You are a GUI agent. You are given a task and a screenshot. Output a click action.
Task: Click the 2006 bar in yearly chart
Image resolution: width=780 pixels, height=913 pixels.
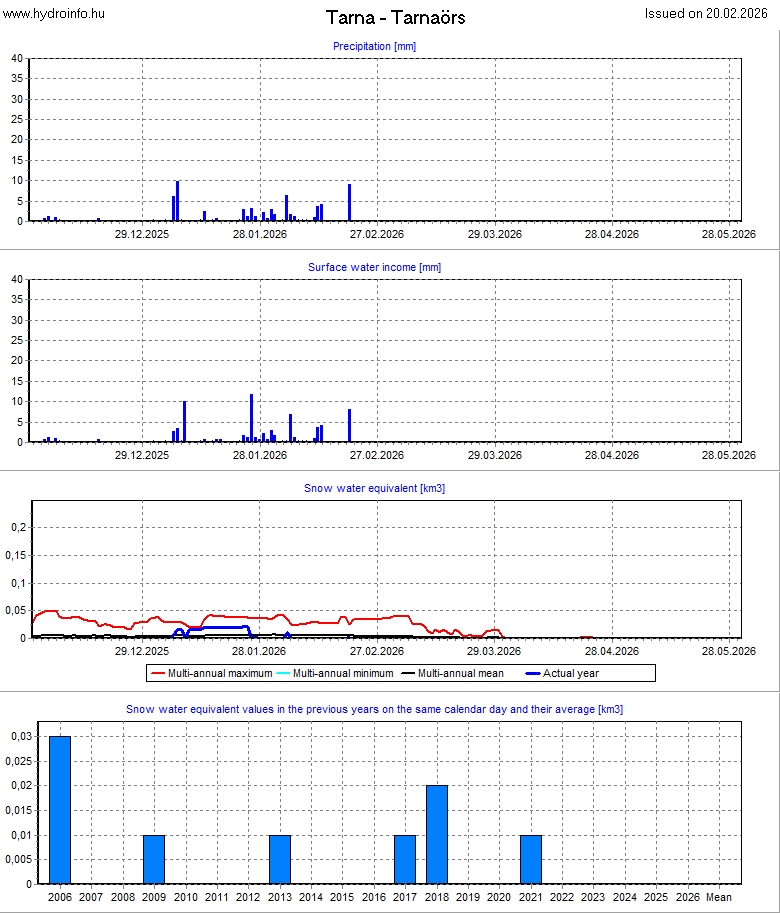60,809
